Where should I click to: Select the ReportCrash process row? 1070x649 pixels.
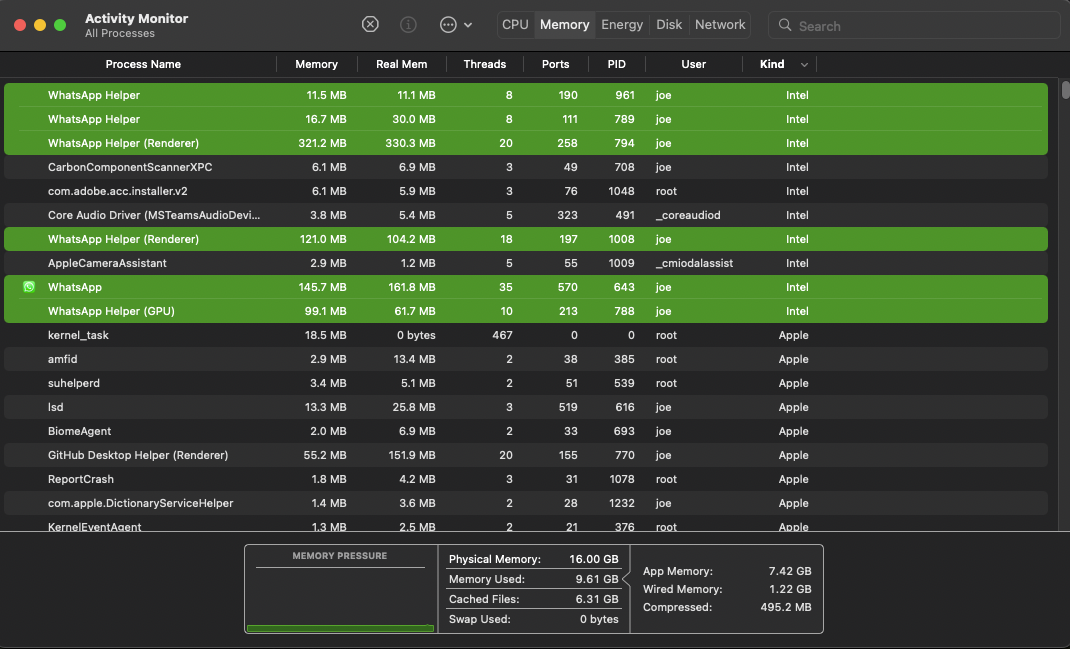click(x=525, y=479)
